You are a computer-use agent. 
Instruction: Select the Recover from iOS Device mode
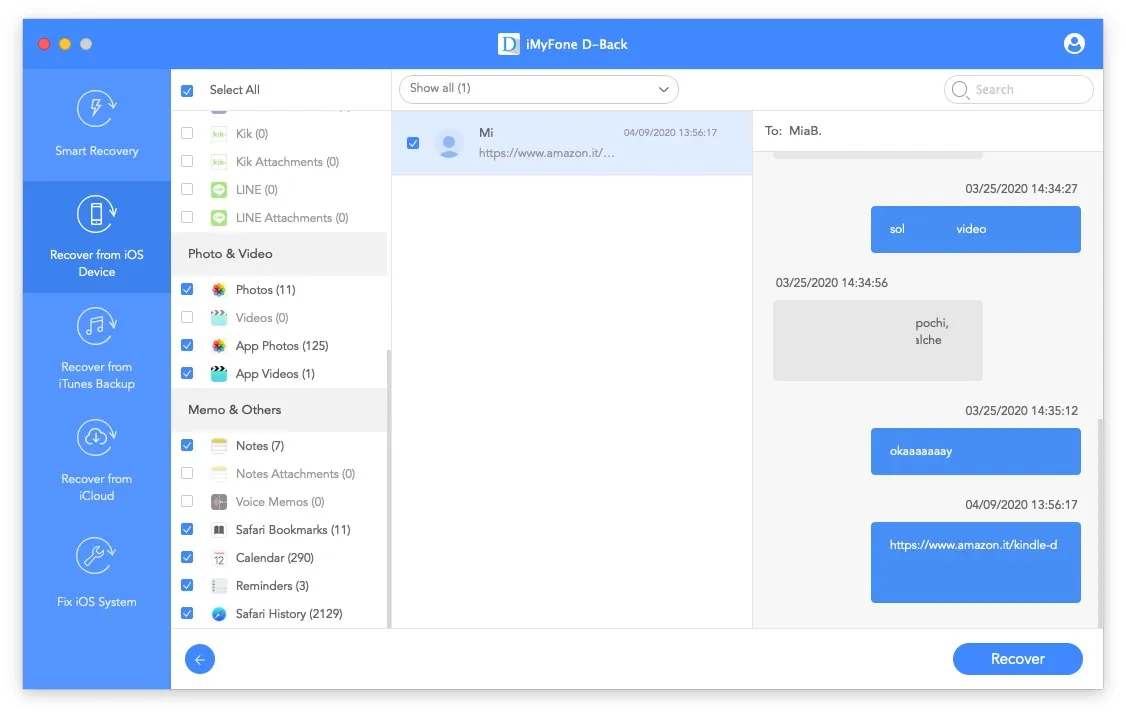[x=95, y=240]
